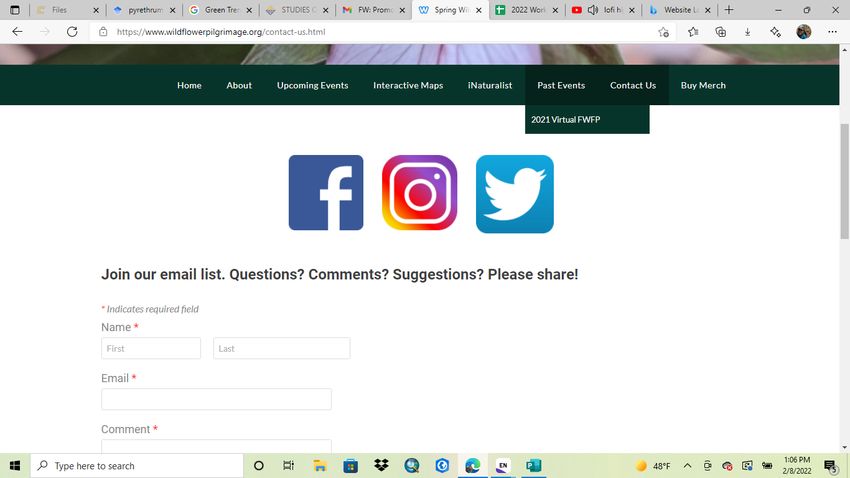The height and width of the screenshot is (478, 850).
Task: Go to Home nav link
Action: pyautogui.click(x=189, y=85)
